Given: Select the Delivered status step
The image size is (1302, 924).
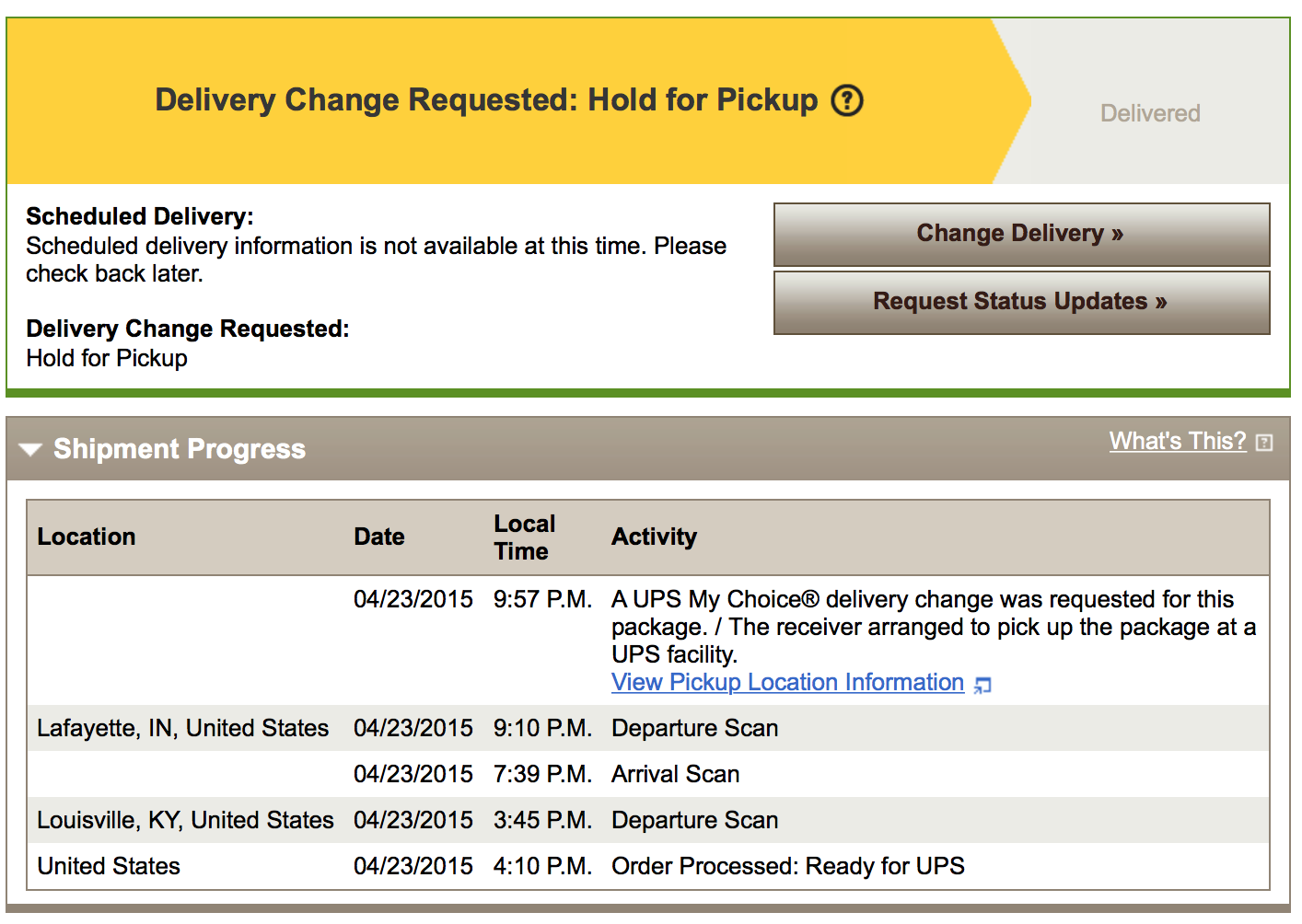Looking at the screenshot, I should click(x=1150, y=113).
